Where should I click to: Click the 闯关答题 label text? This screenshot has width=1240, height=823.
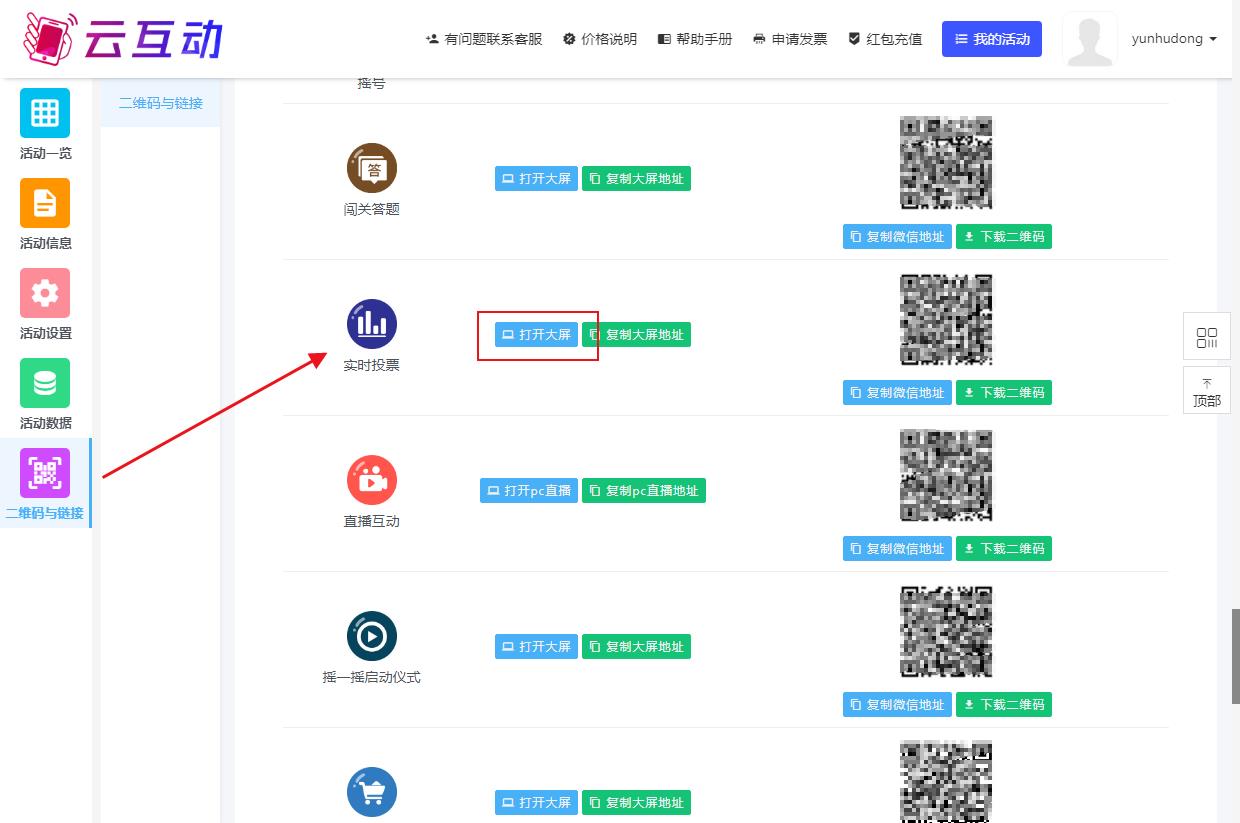[372, 210]
